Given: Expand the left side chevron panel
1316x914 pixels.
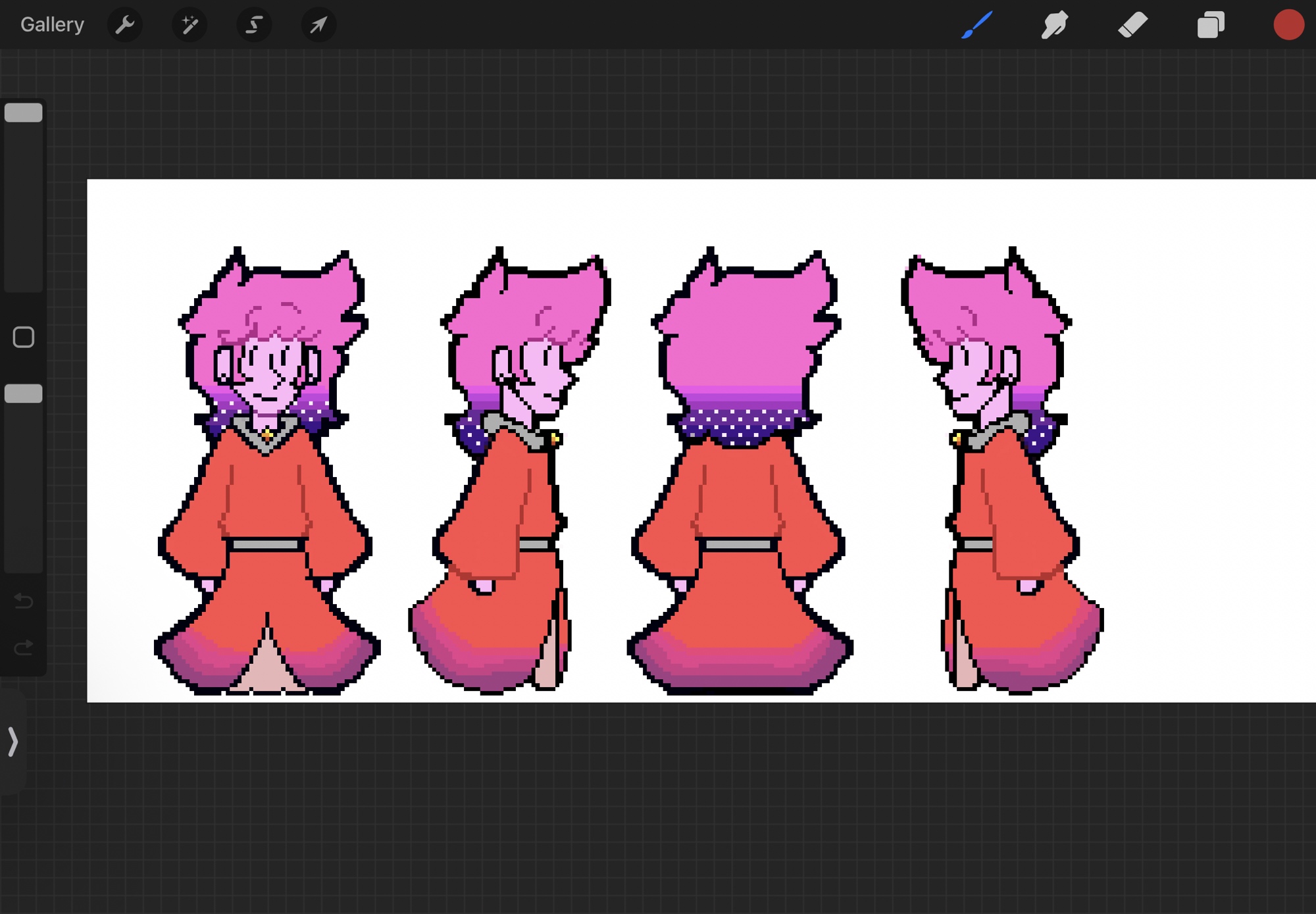Looking at the screenshot, I should pos(13,742).
